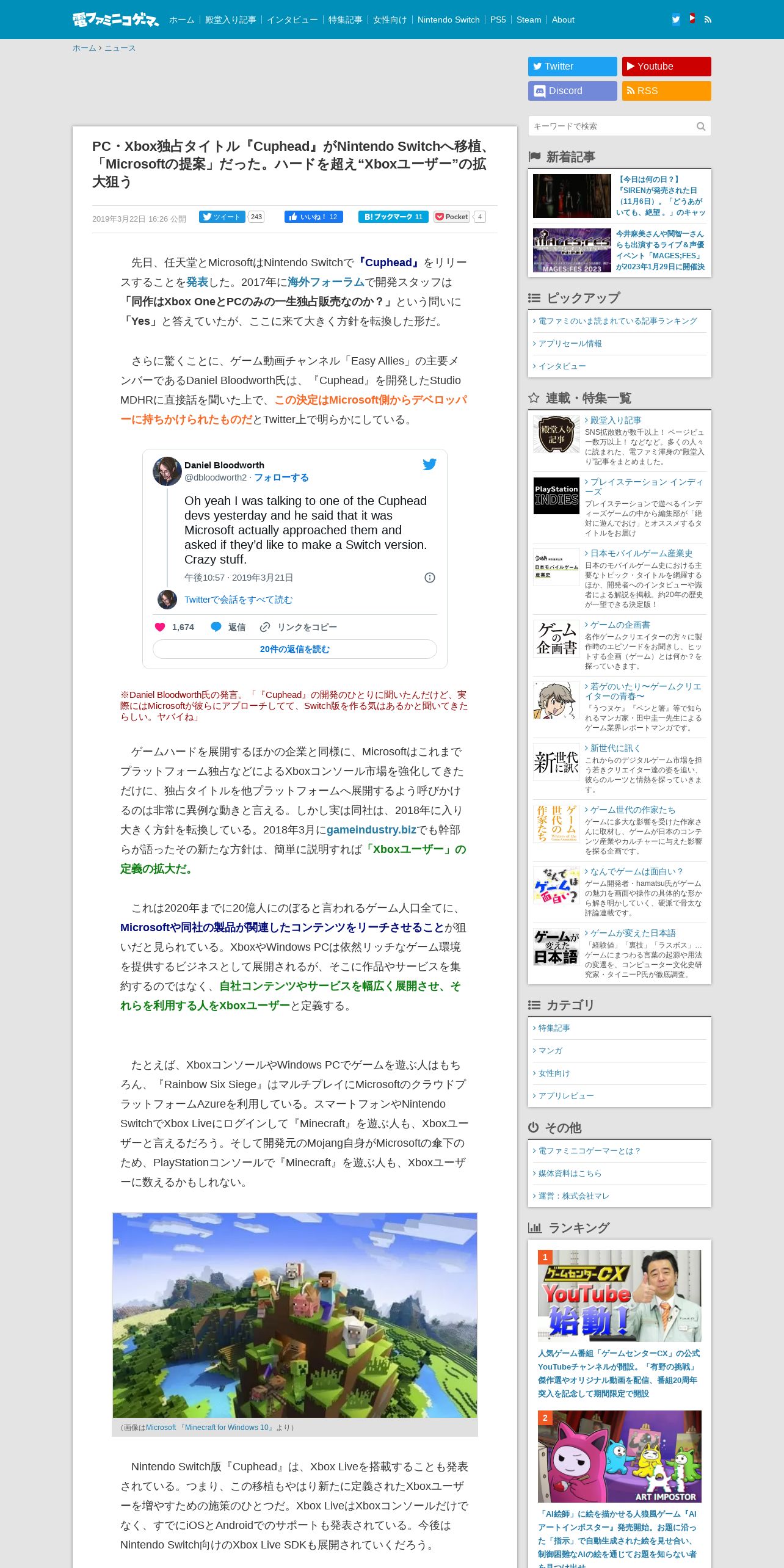784x1568 pixels.
Task: Copy tweet link via リンクをコピー icon
Action: pyautogui.click(x=265, y=627)
